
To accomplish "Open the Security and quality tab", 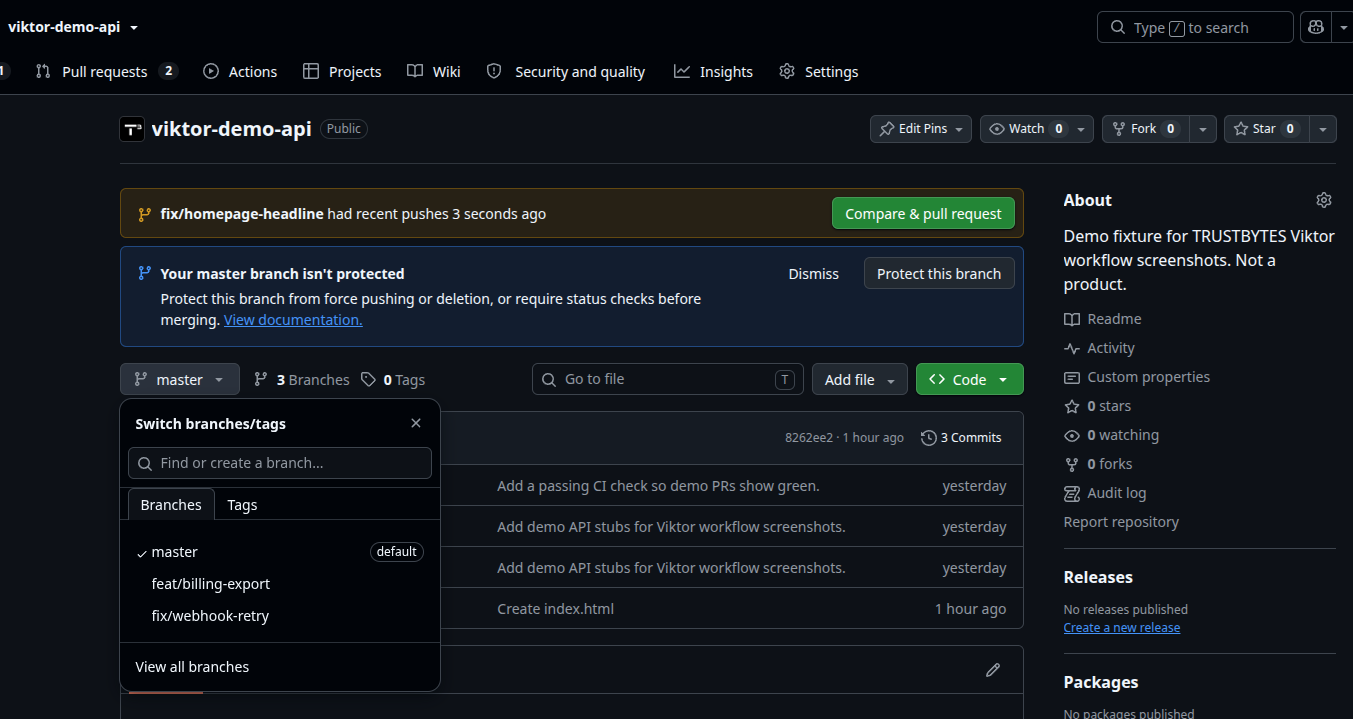I will [x=565, y=71].
